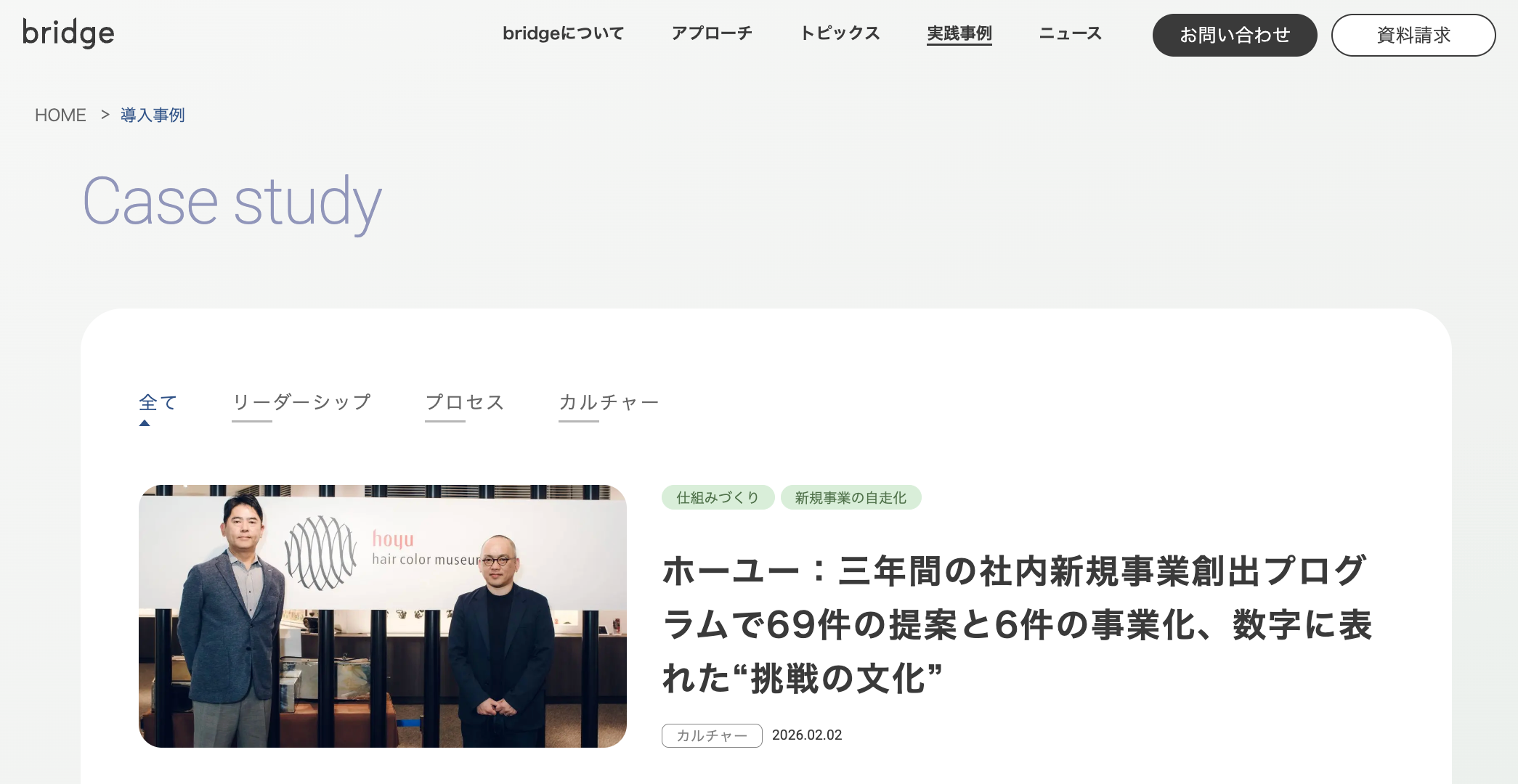Click the 導入事例 breadcrumb link
This screenshot has width=1518, height=784.
(x=153, y=115)
